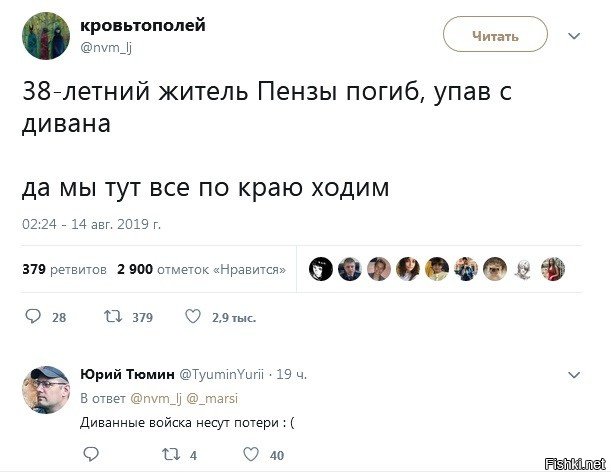This screenshot has height=476, width=611.
Task: Expand options chevron on Юрий Тюмин's reply
Action: coord(573,375)
